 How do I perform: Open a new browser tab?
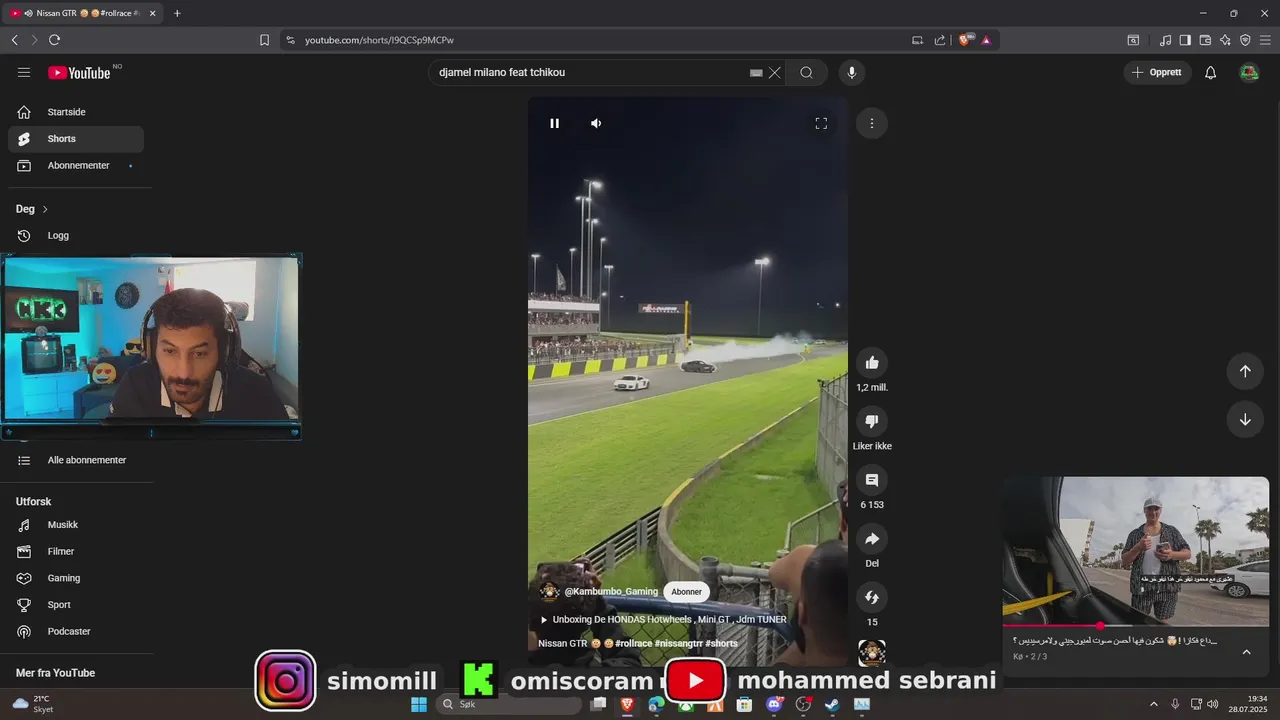(177, 13)
